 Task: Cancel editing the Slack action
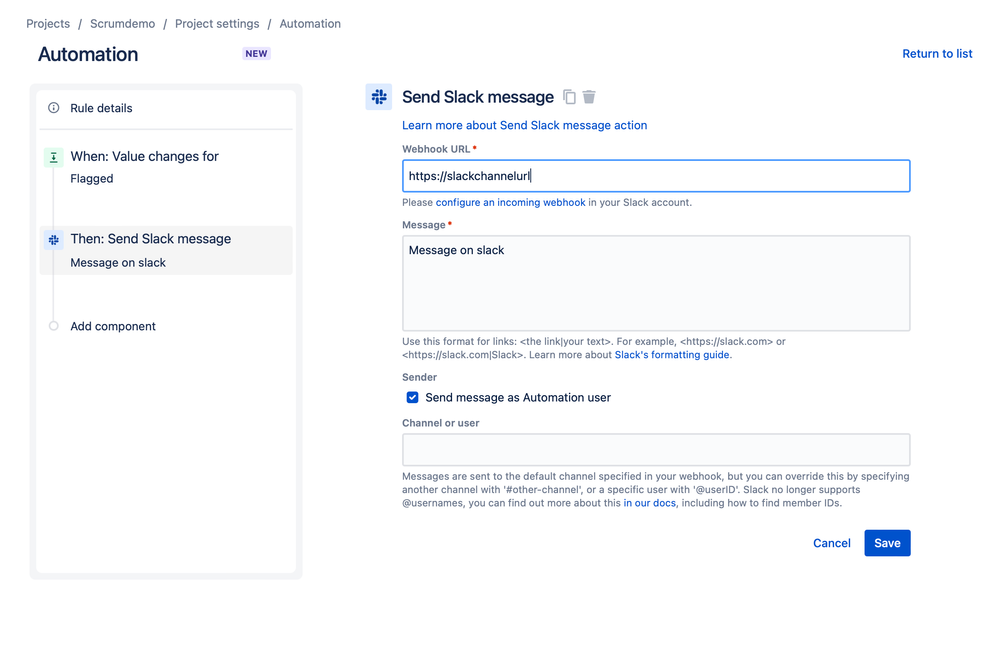point(831,543)
